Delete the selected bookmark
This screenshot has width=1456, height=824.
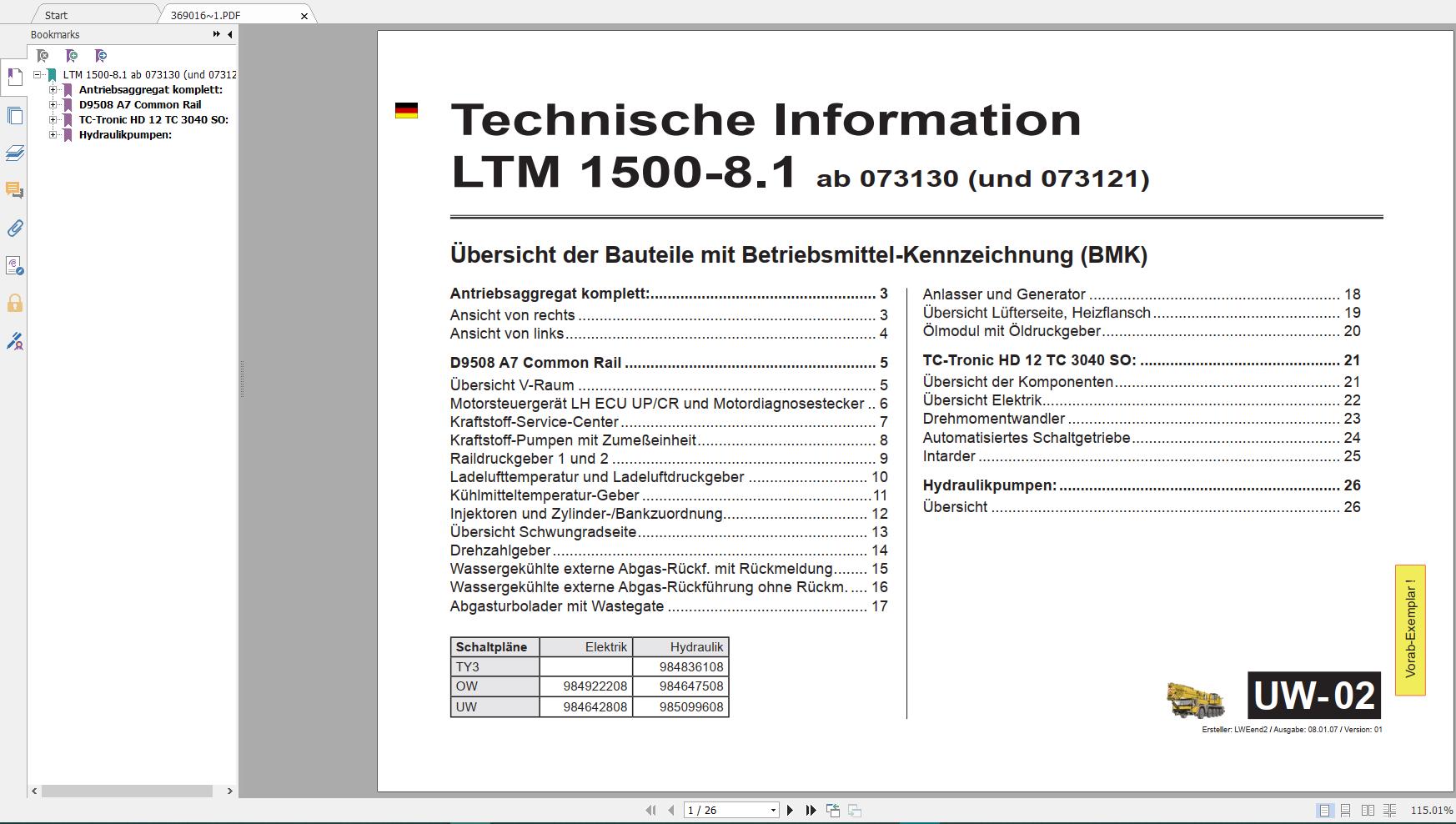coord(42,55)
